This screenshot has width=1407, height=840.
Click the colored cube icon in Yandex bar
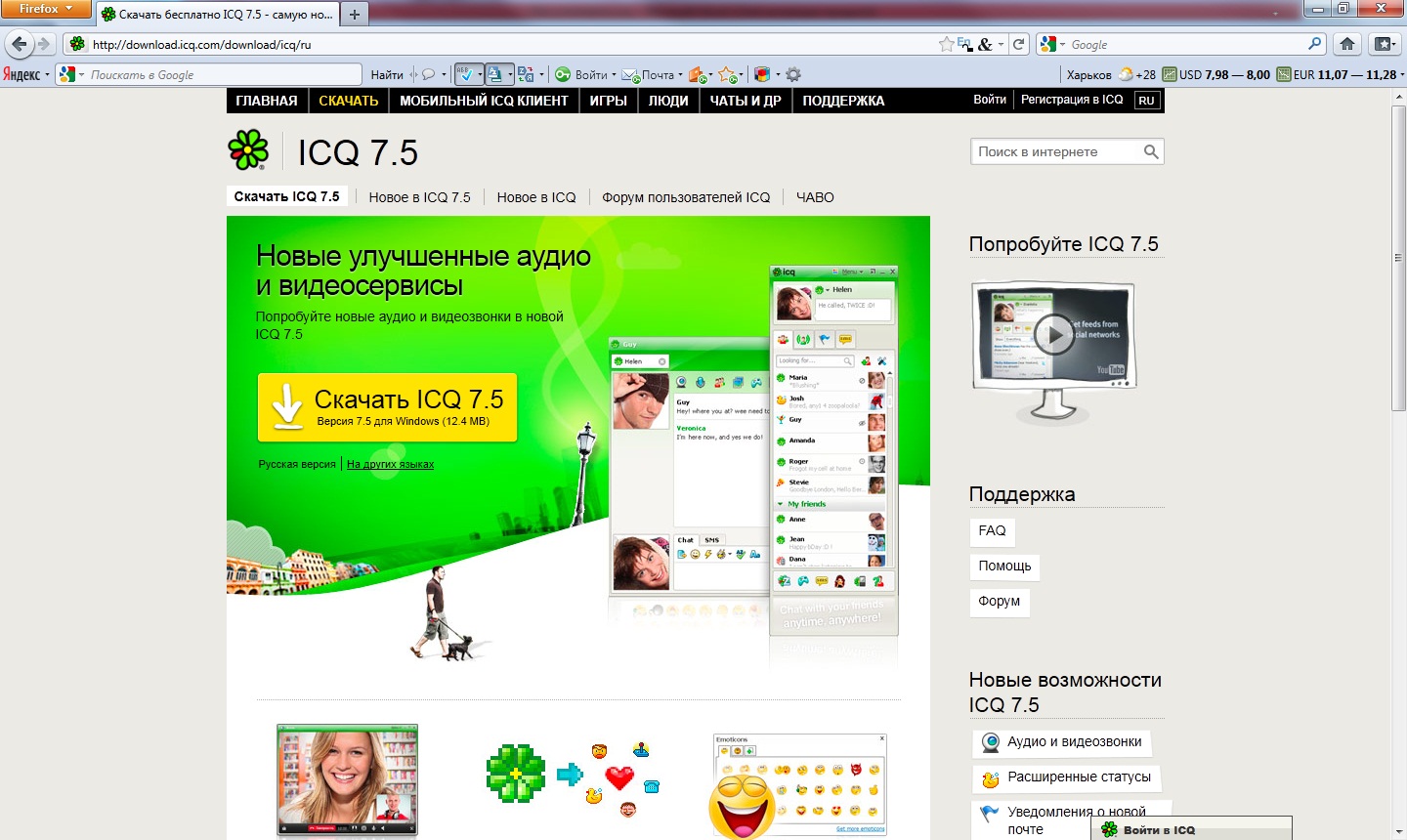(762, 74)
